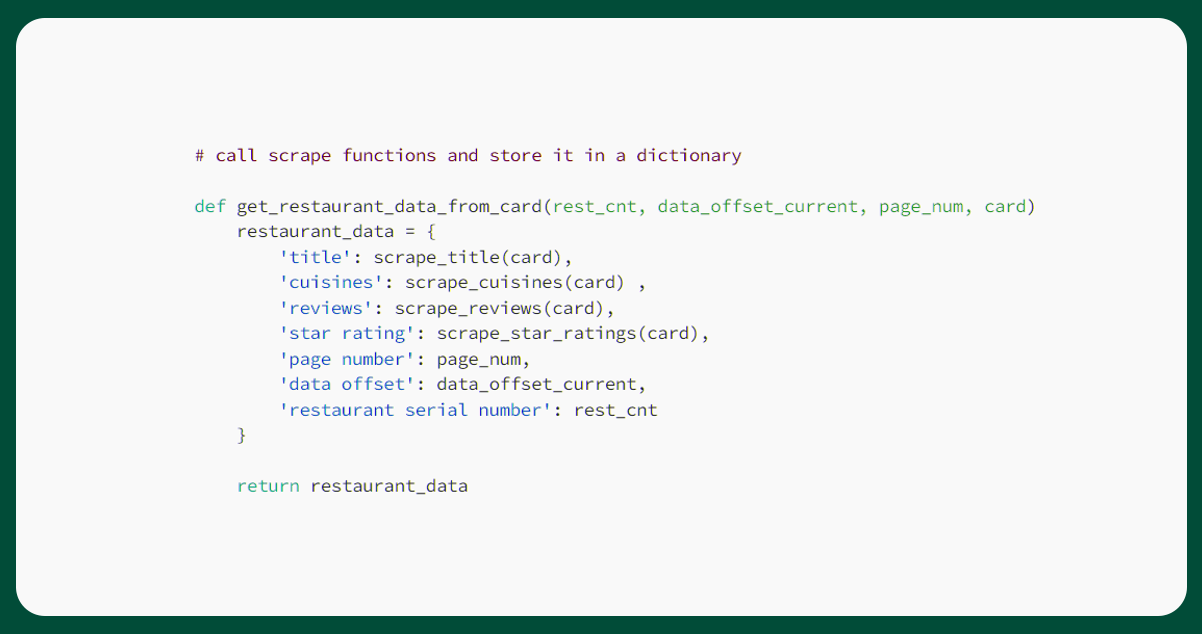The height and width of the screenshot is (634, 1202).
Task: Click the comment line about scrape functions
Action: tap(468, 156)
